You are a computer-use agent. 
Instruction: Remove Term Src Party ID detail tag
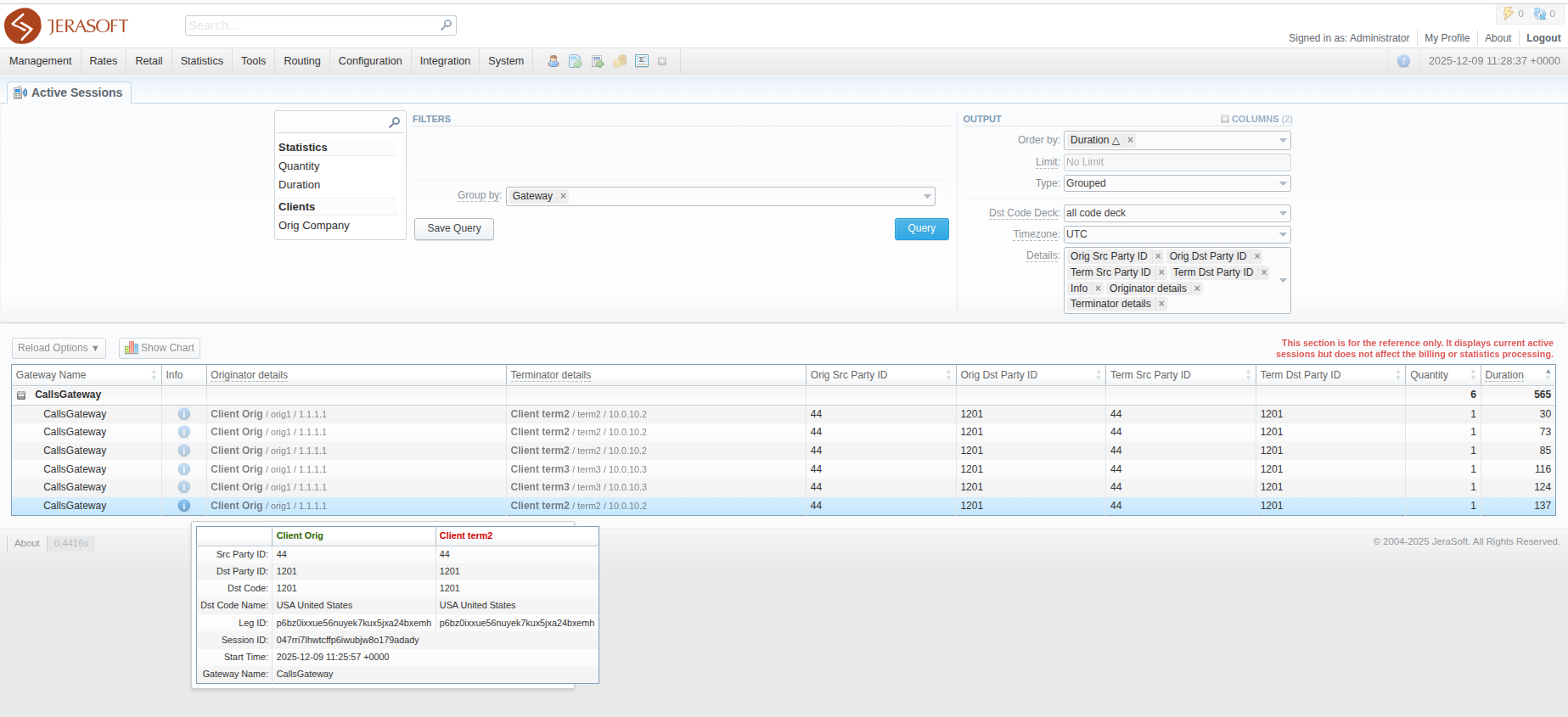click(x=1161, y=272)
